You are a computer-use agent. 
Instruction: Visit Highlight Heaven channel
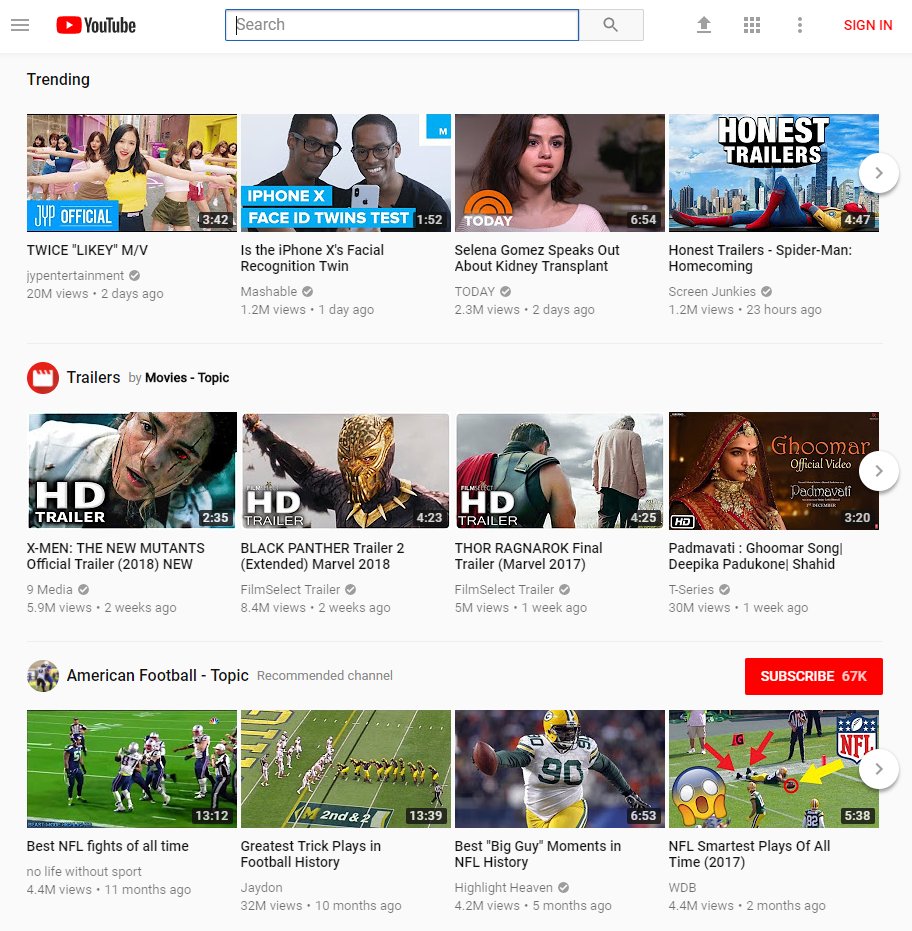(504, 888)
